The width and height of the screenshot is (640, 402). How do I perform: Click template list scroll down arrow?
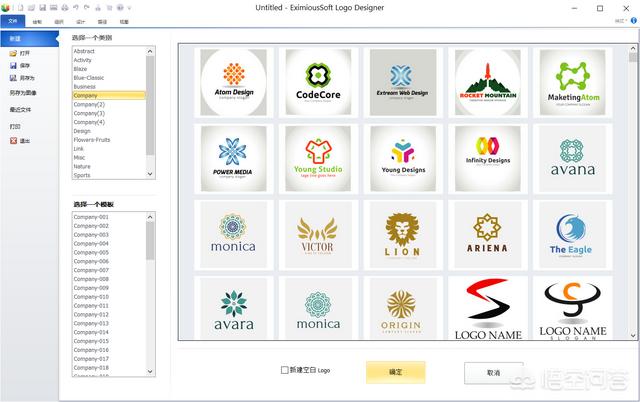(x=150, y=371)
